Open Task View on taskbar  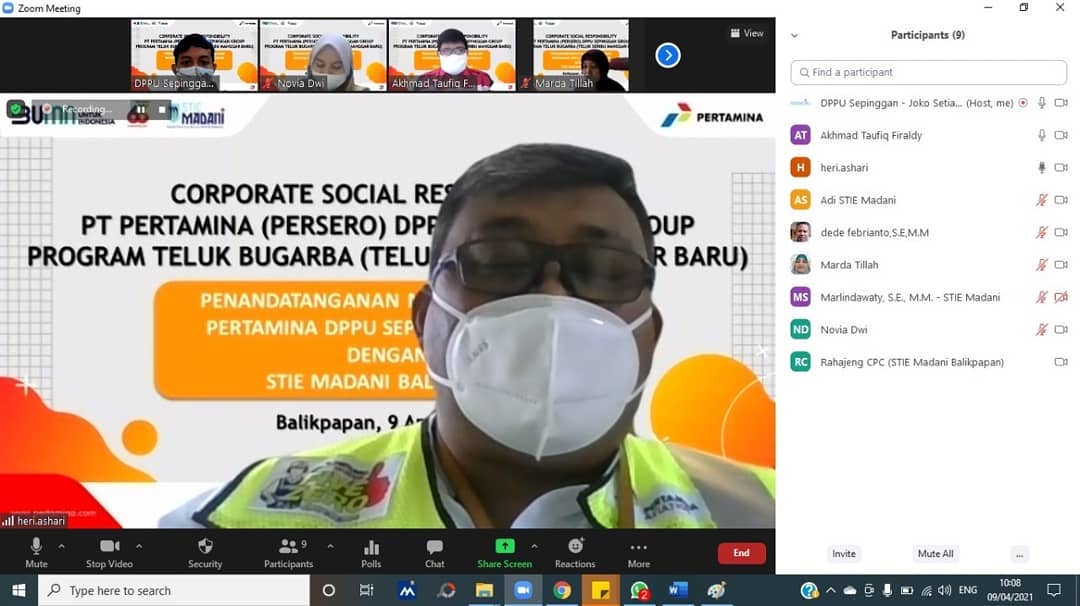point(366,590)
